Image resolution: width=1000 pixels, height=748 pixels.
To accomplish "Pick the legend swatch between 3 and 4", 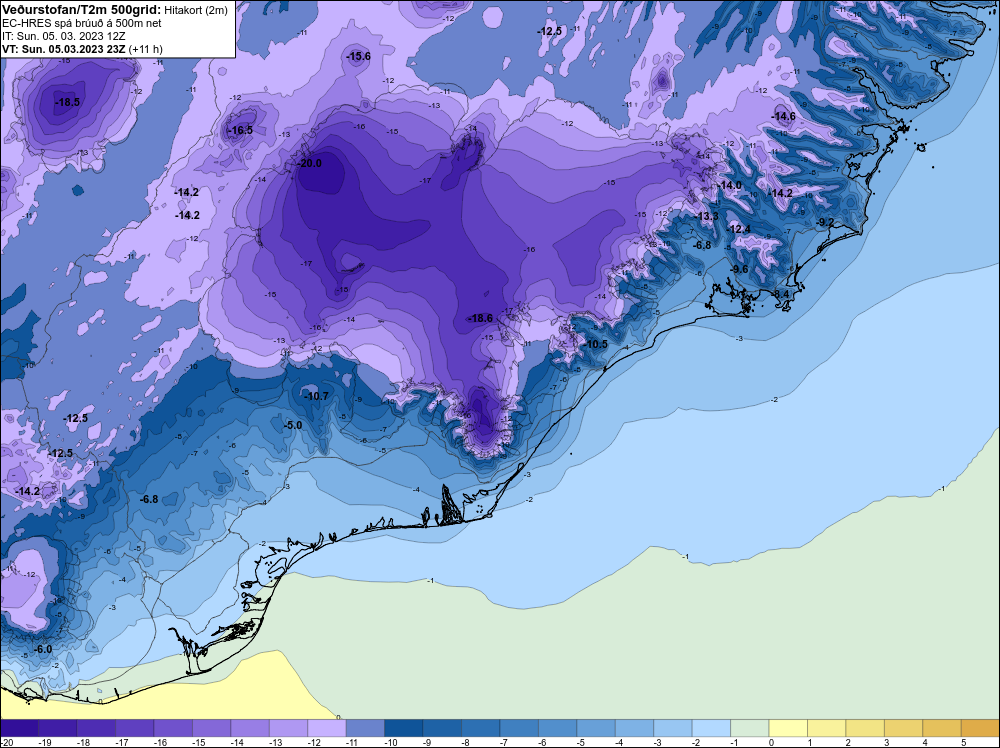I will coord(904,728).
